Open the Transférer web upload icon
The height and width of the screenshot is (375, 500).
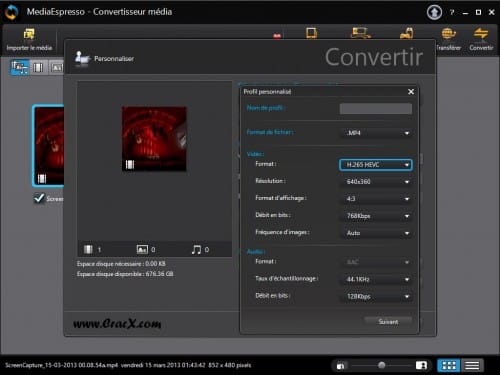(x=448, y=34)
